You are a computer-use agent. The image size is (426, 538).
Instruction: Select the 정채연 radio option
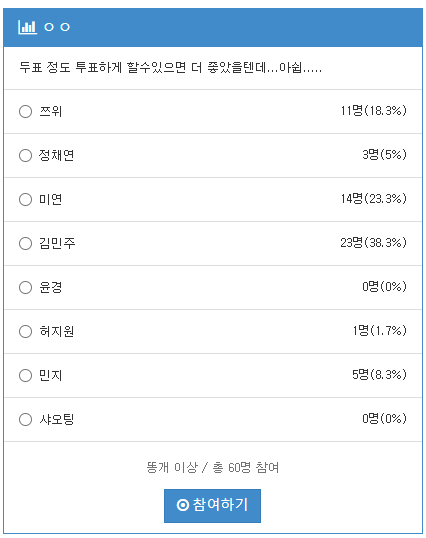pyautogui.click(x=25, y=155)
